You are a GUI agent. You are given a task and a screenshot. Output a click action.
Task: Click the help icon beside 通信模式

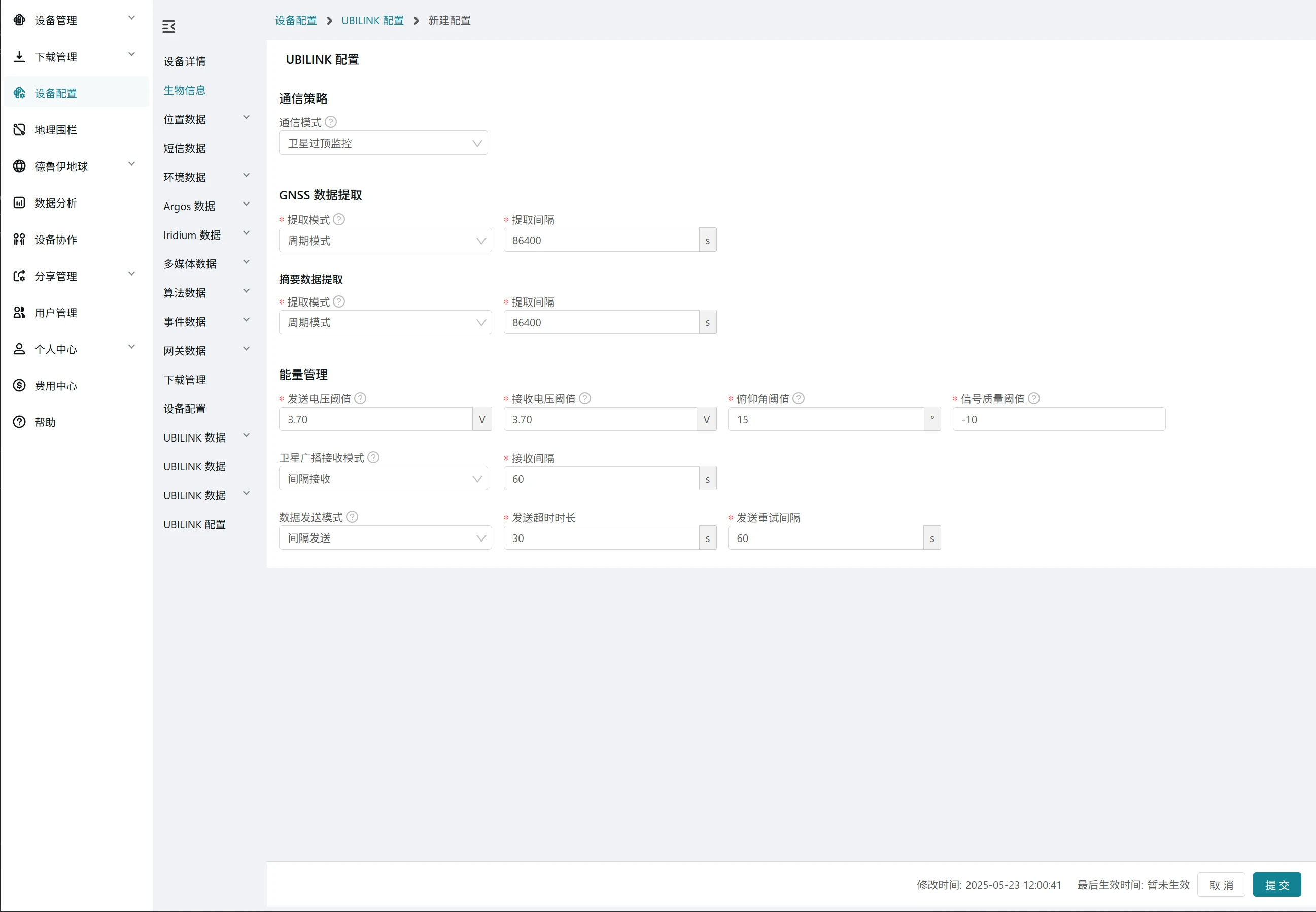point(331,122)
